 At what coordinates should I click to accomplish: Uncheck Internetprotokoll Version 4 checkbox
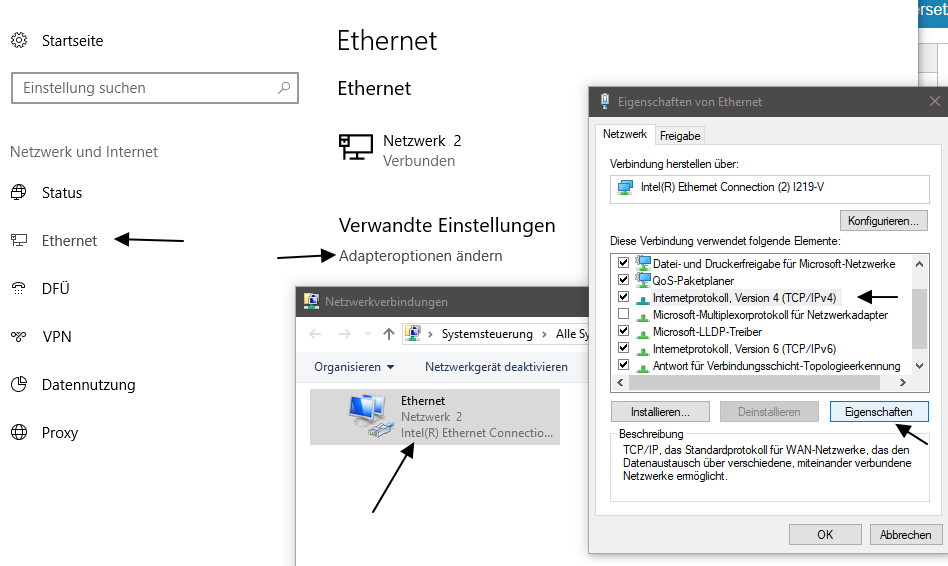(x=623, y=297)
